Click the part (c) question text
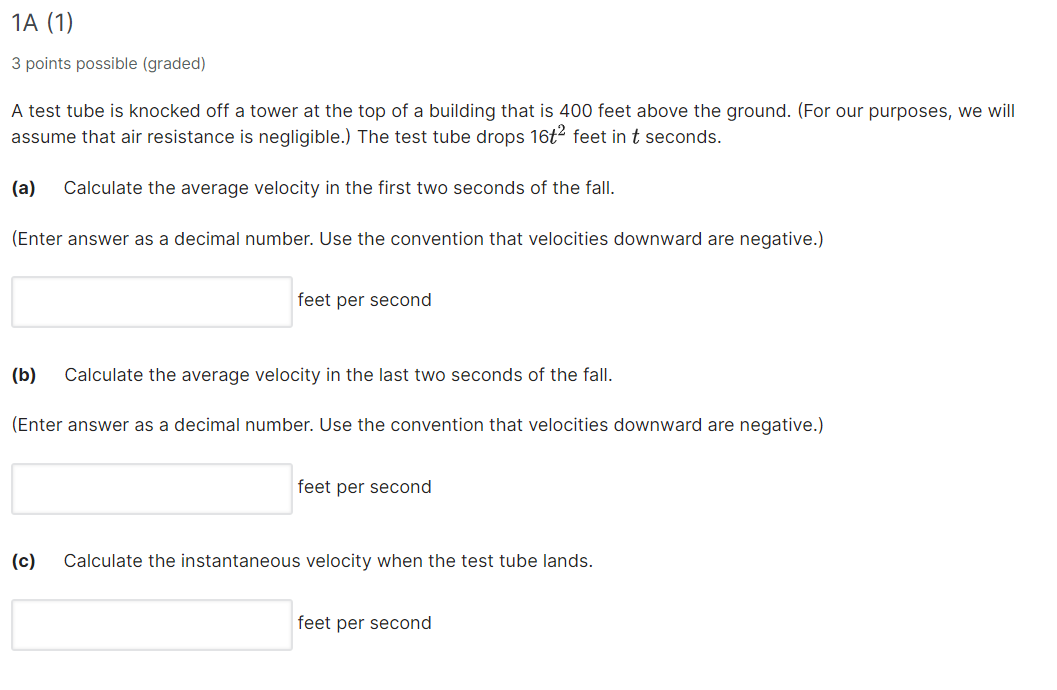1057x690 pixels. click(x=328, y=560)
